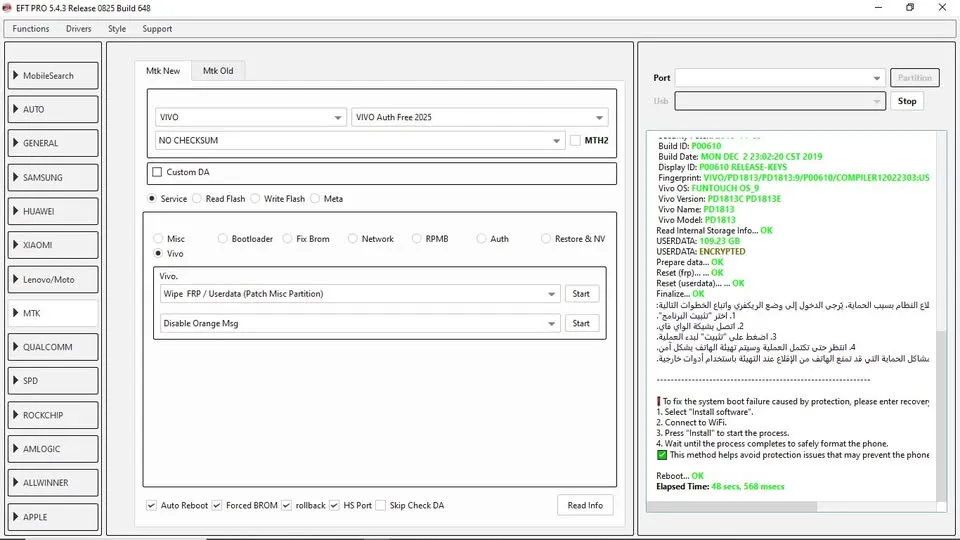Screen dimensions: 960x540
Task: Open the NO CHECKSUM dropdown
Action: pos(360,141)
